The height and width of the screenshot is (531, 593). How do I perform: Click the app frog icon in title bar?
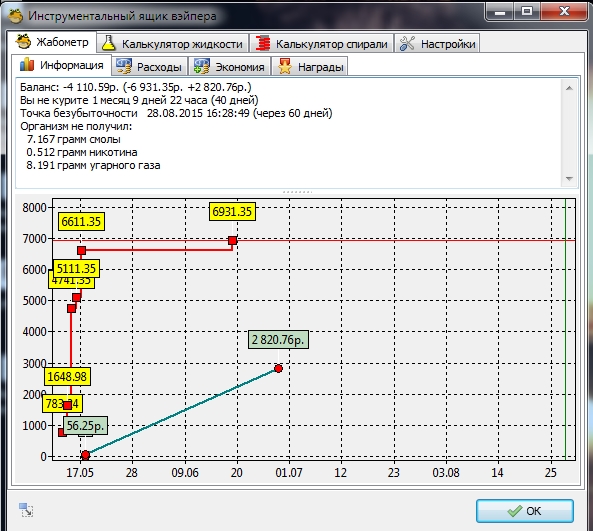16,16
